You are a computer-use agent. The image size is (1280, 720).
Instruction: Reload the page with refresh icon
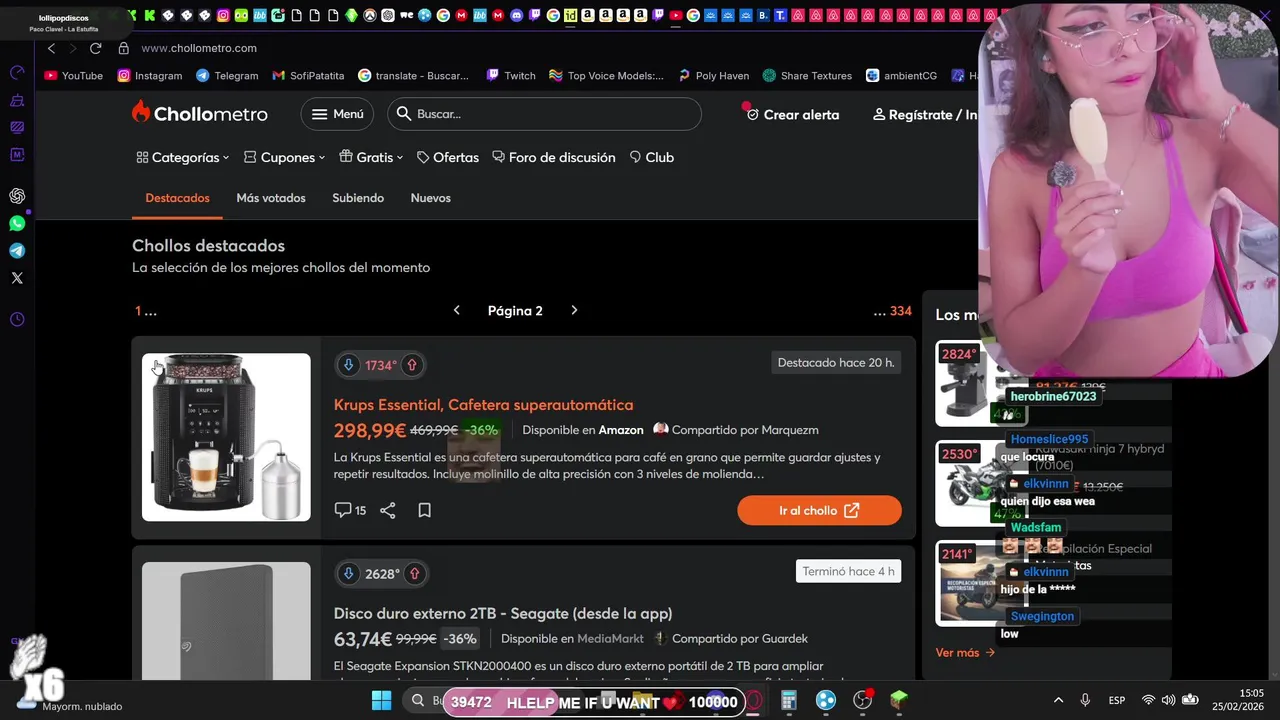pyautogui.click(x=96, y=48)
